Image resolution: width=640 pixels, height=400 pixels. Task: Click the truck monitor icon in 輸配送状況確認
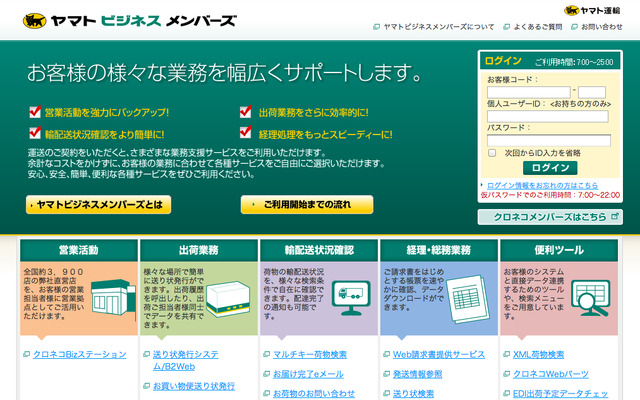(x=351, y=298)
